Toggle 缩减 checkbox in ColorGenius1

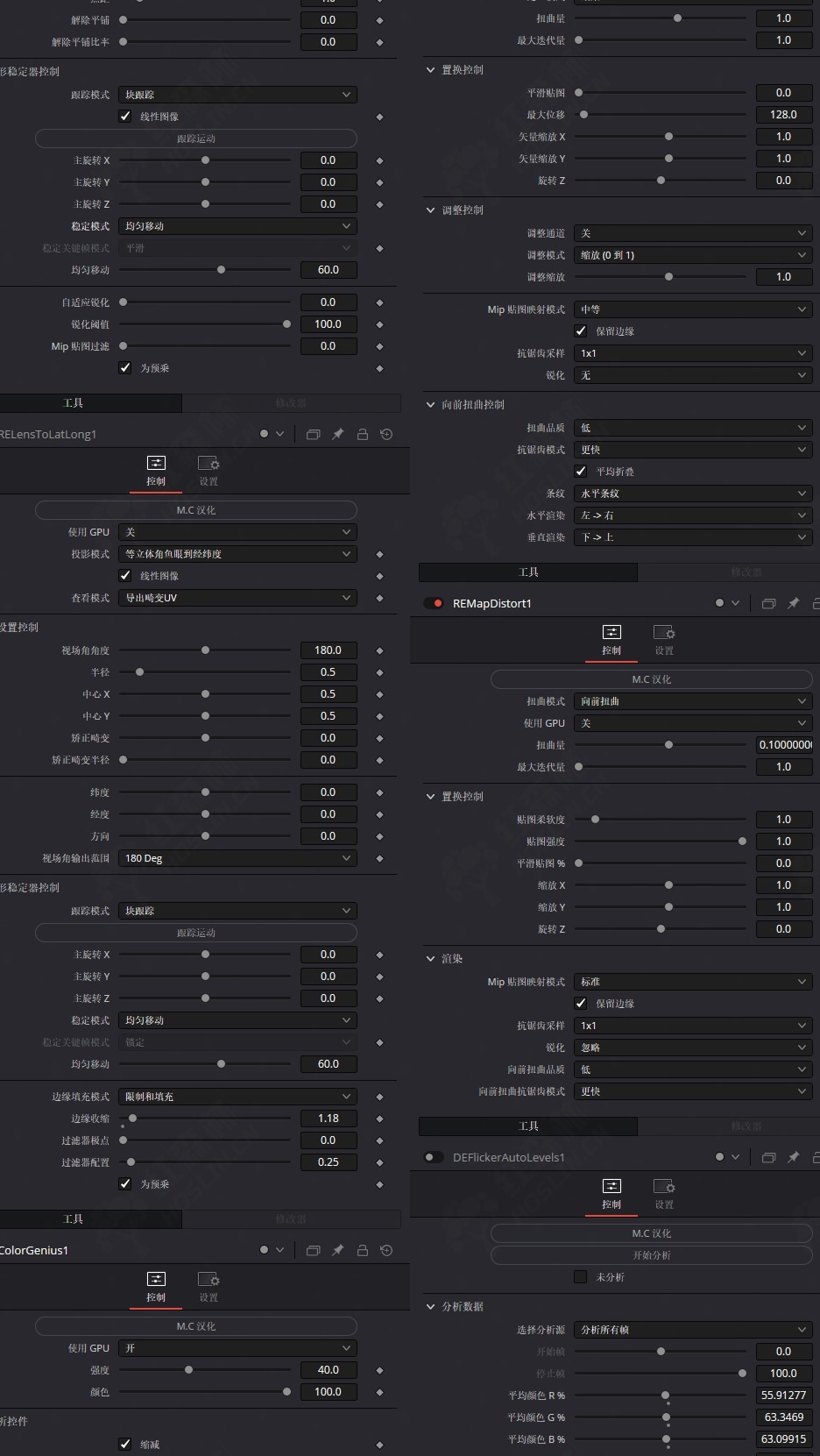(125, 1445)
